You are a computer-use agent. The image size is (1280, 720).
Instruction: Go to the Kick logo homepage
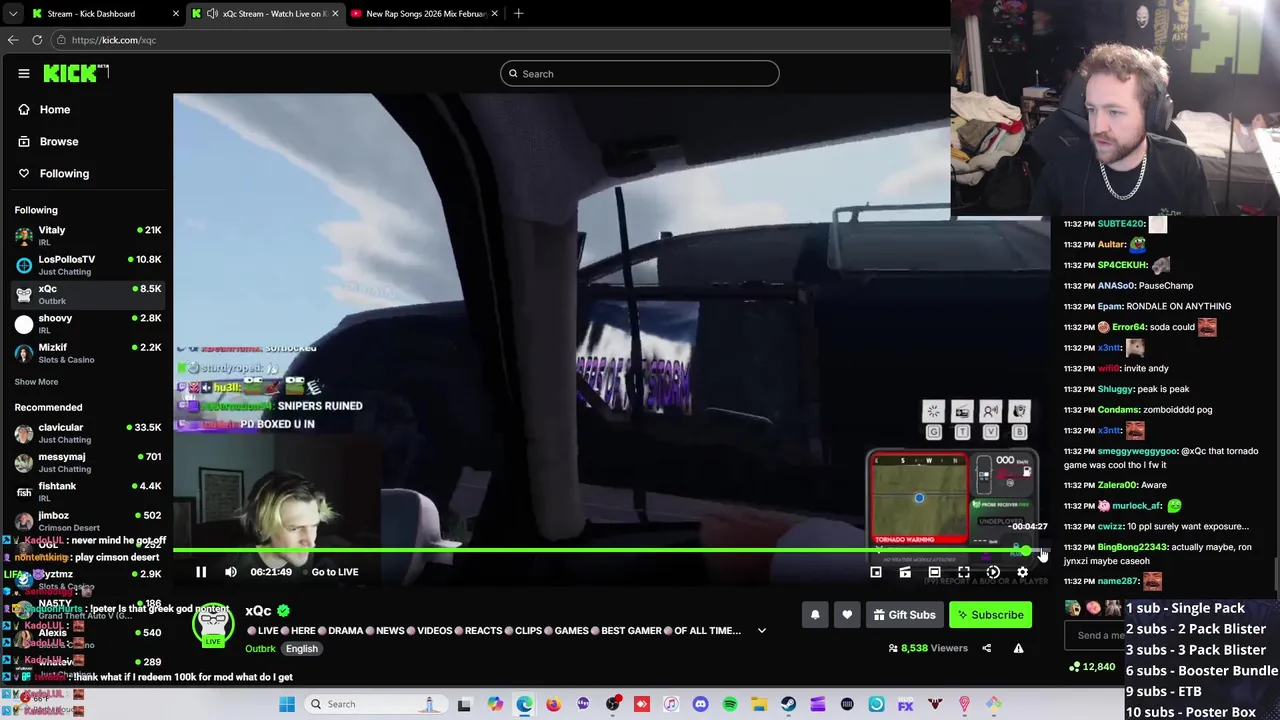point(75,73)
